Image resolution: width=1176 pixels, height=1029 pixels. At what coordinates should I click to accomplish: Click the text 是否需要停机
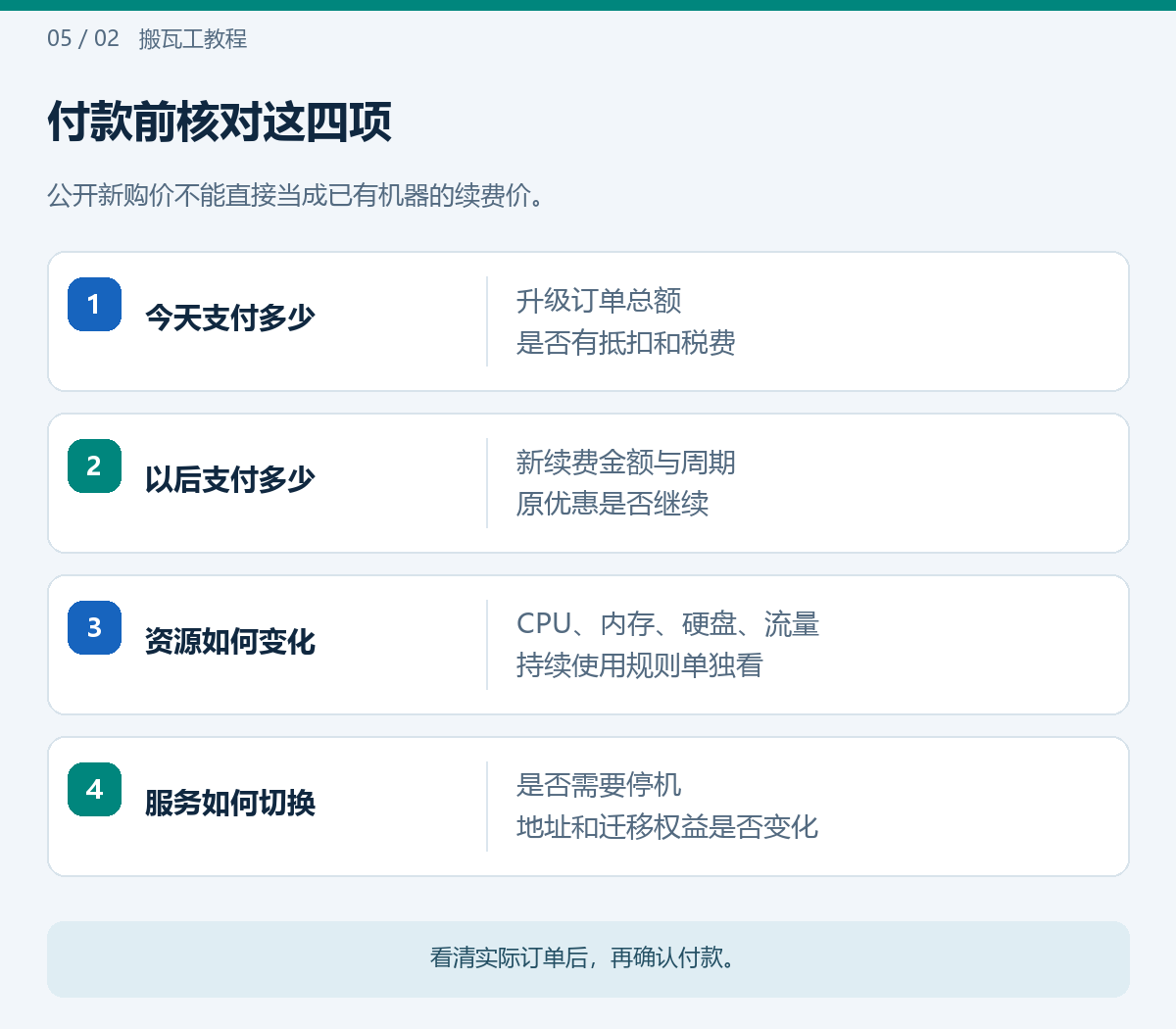click(x=599, y=785)
